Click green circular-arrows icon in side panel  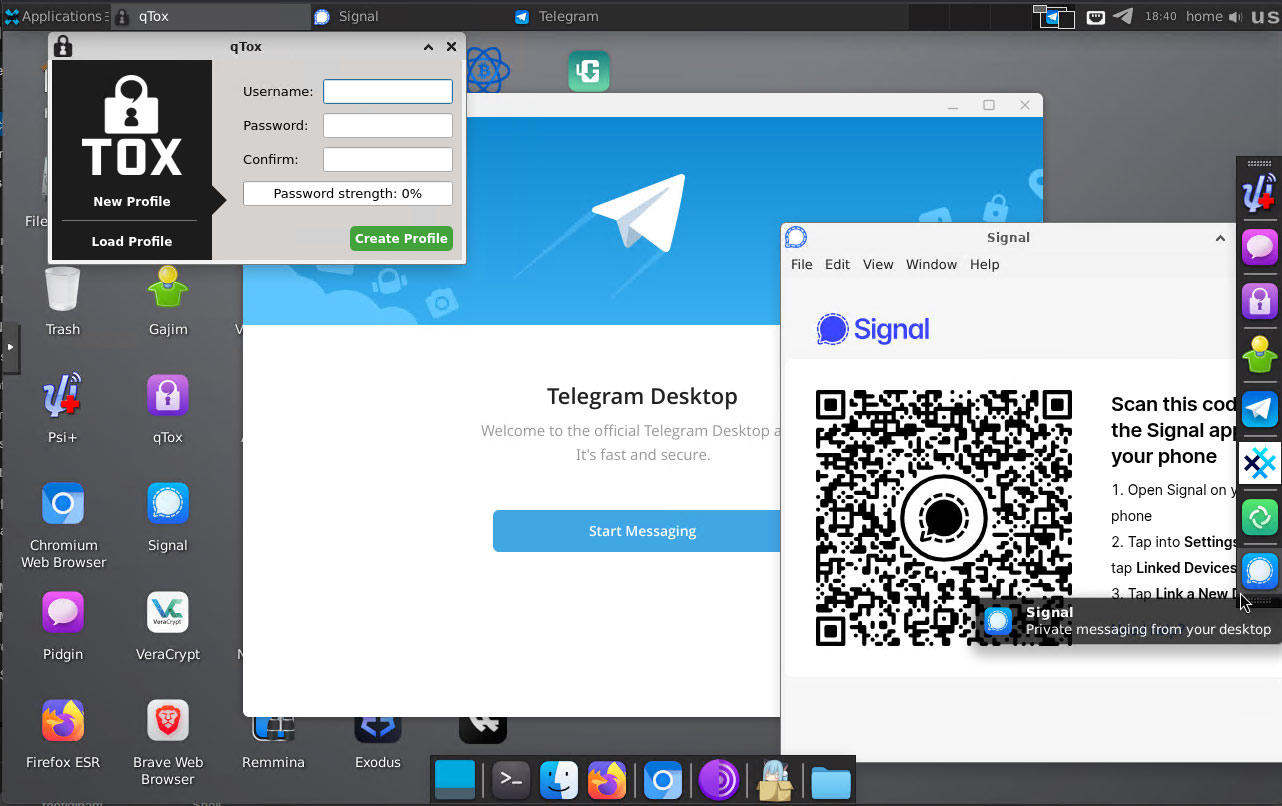(1259, 517)
